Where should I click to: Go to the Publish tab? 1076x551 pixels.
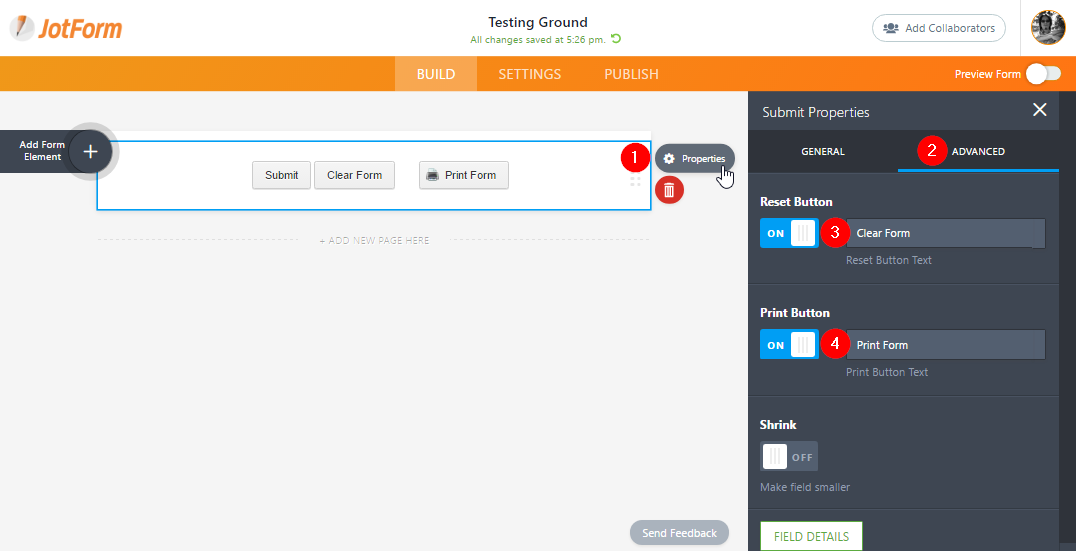click(x=631, y=74)
